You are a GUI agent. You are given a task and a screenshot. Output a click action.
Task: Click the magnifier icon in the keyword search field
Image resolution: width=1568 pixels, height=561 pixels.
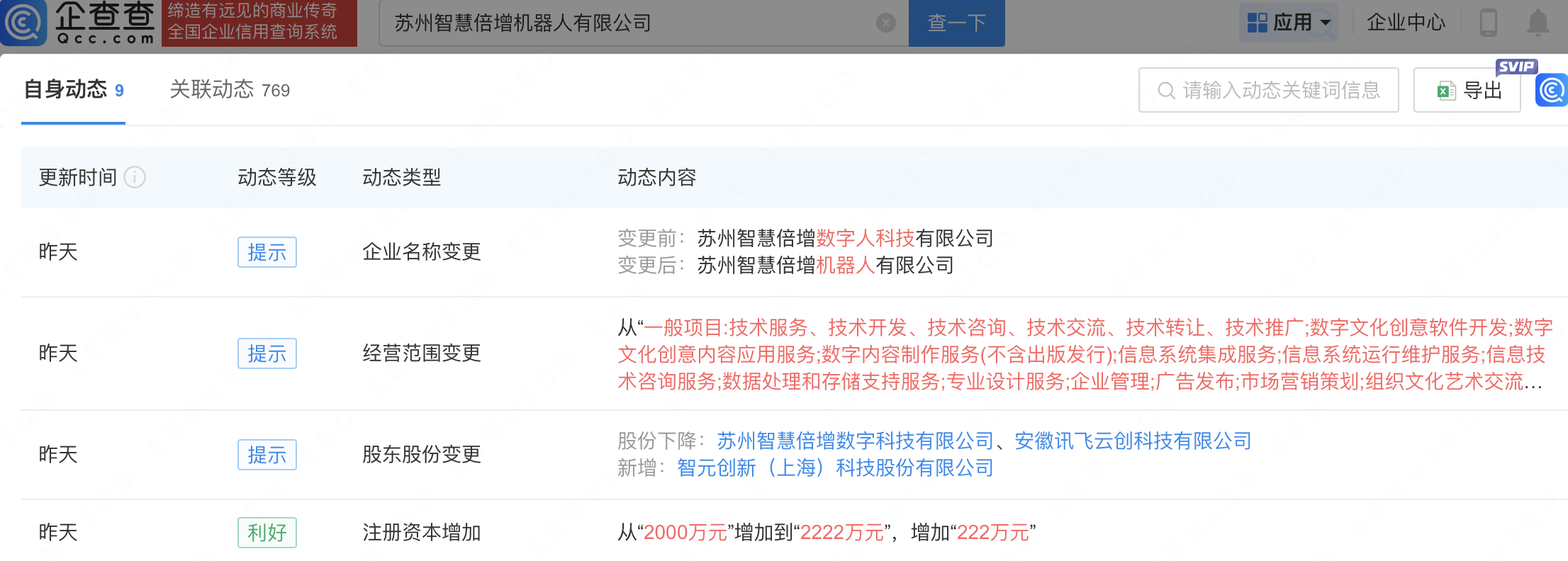coord(1166,91)
